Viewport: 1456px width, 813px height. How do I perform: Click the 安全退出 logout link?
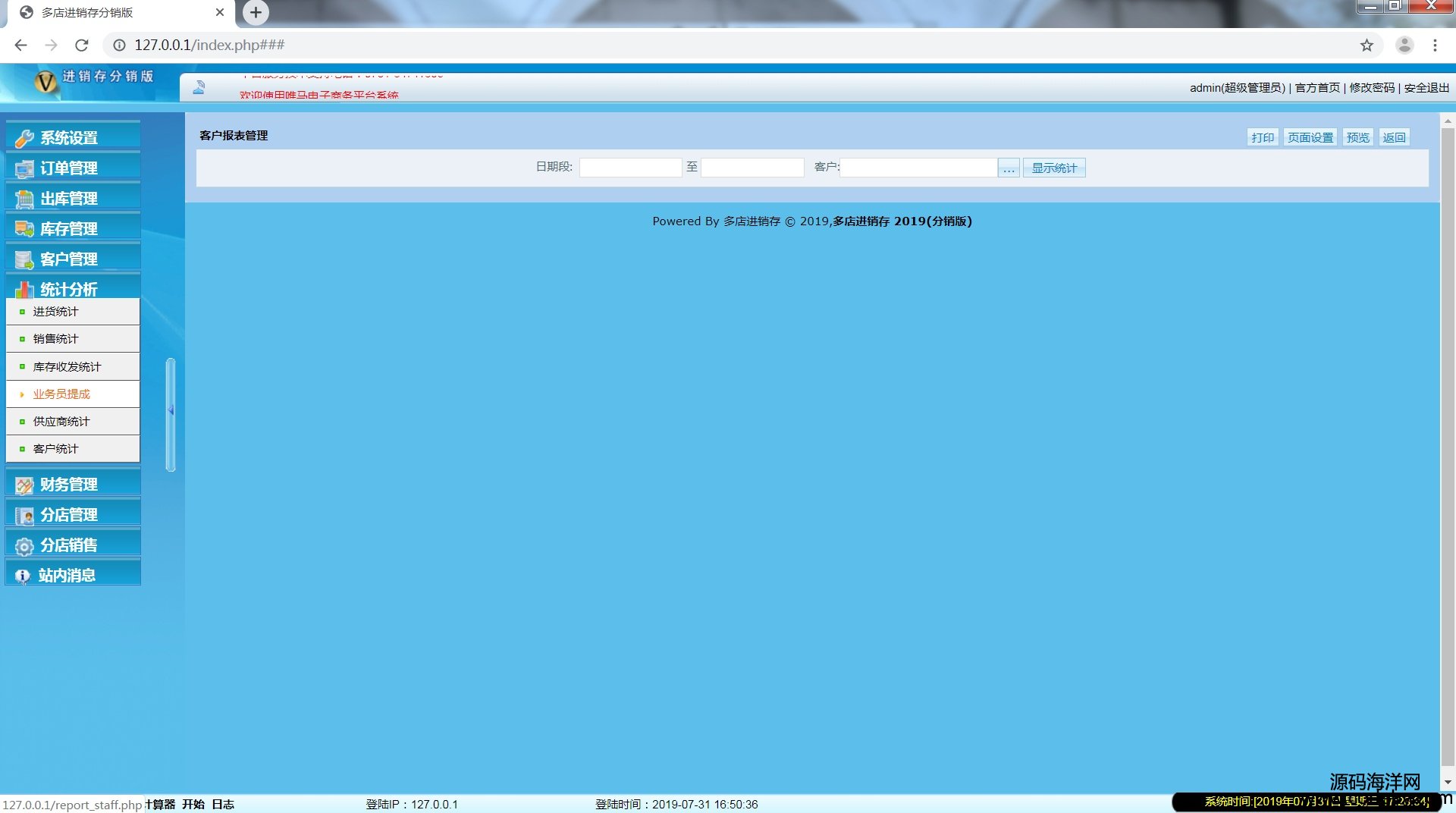coord(1426,88)
